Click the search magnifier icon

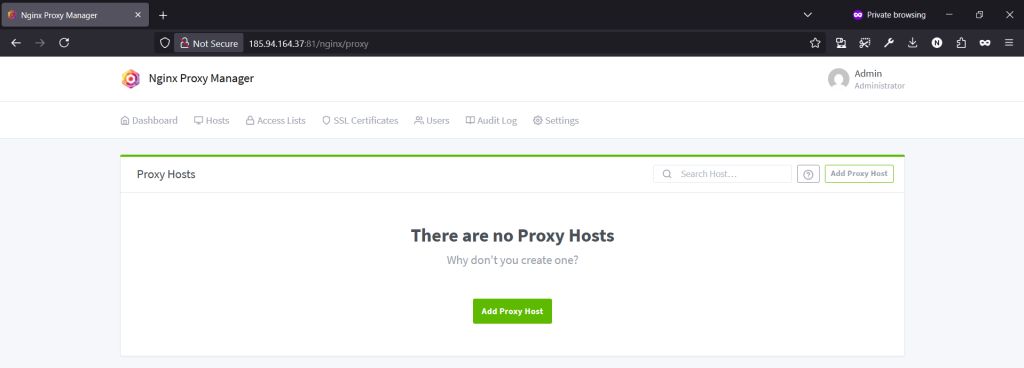[x=667, y=174]
